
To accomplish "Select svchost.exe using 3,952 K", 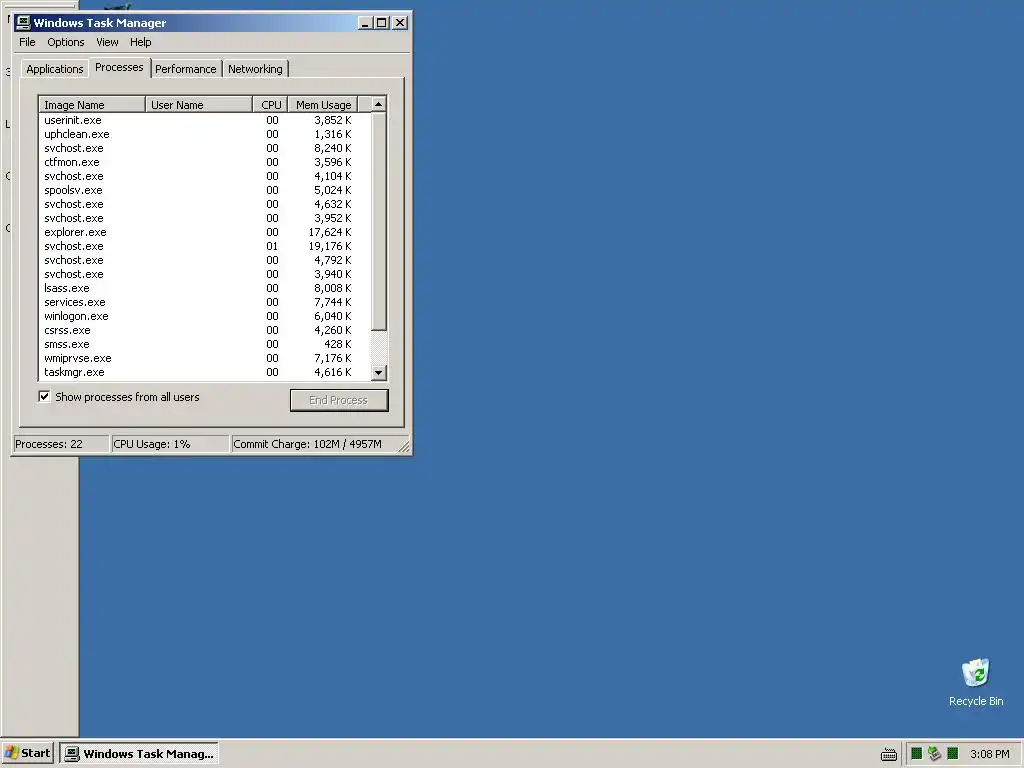I will [x=204, y=219].
